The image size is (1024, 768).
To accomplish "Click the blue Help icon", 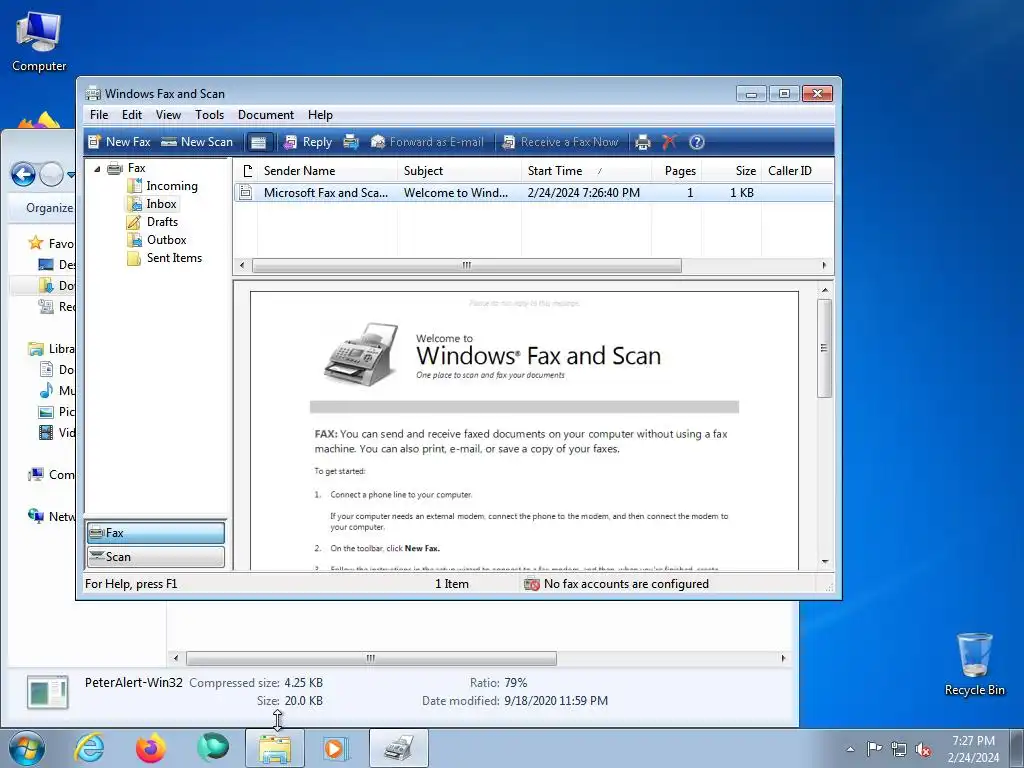I will (697, 142).
